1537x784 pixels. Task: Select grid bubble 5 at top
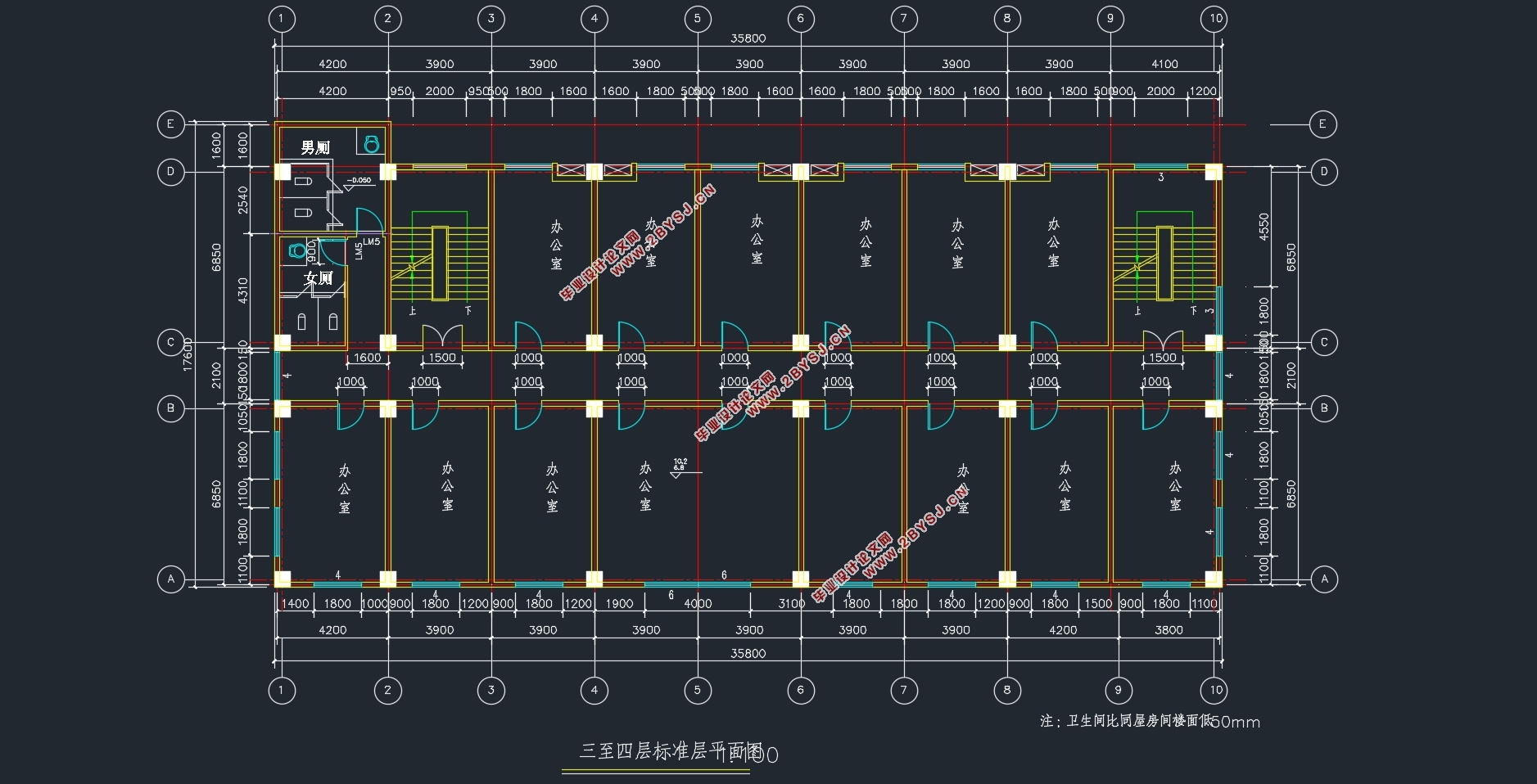pos(698,18)
